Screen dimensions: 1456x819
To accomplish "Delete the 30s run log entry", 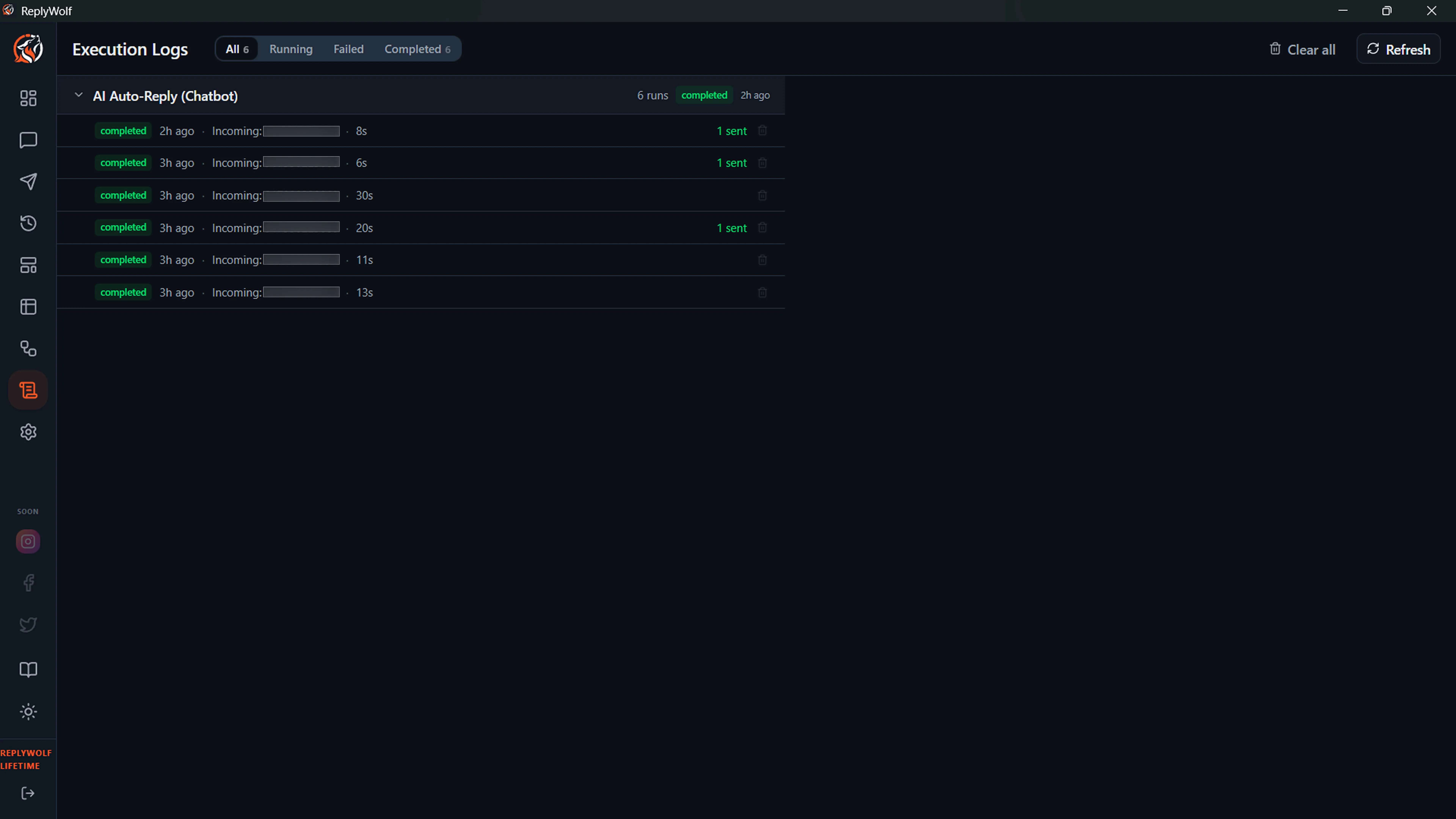I will click(763, 196).
